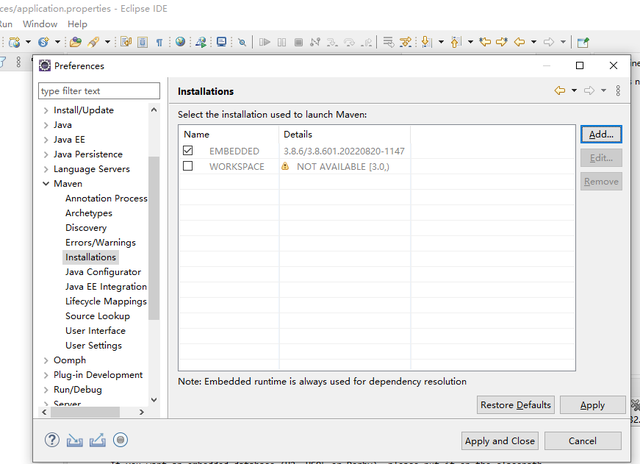Click the Export preferences icon

click(98, 440)
